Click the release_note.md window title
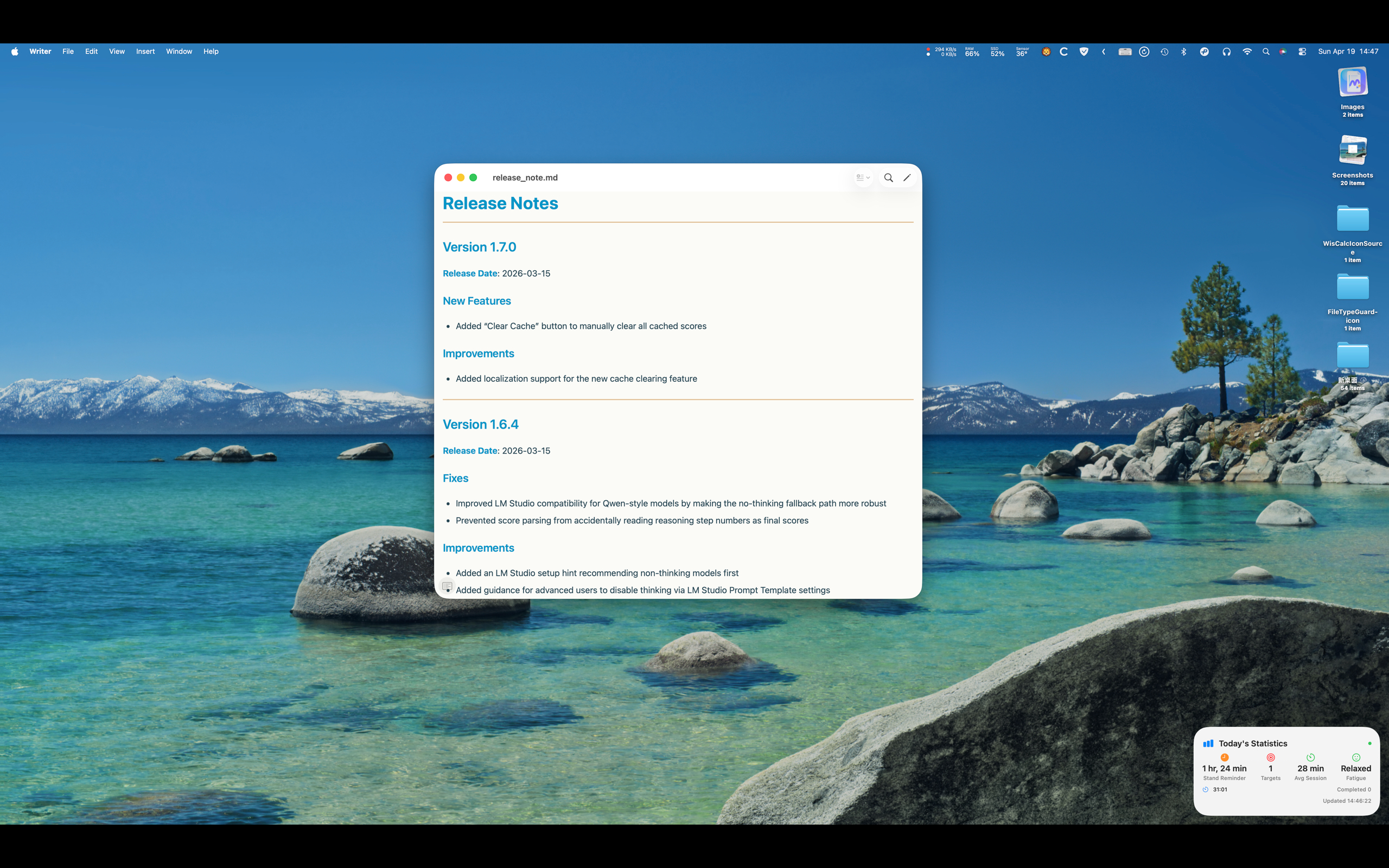Viewport: 1389px width, 868px height. tap(525, 178)
